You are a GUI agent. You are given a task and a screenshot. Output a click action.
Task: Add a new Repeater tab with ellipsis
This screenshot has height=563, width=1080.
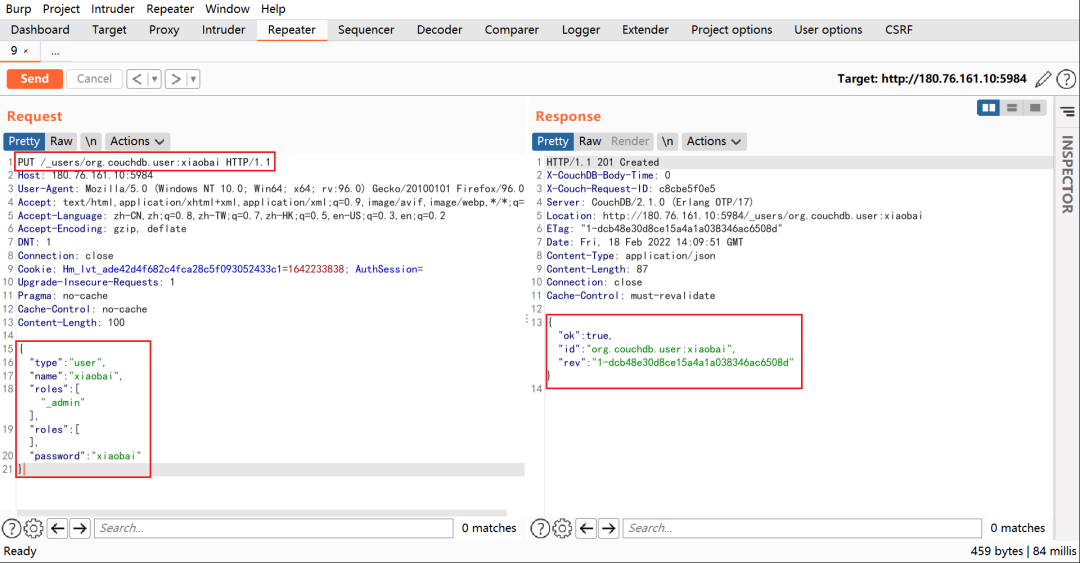tap(55, 52)
